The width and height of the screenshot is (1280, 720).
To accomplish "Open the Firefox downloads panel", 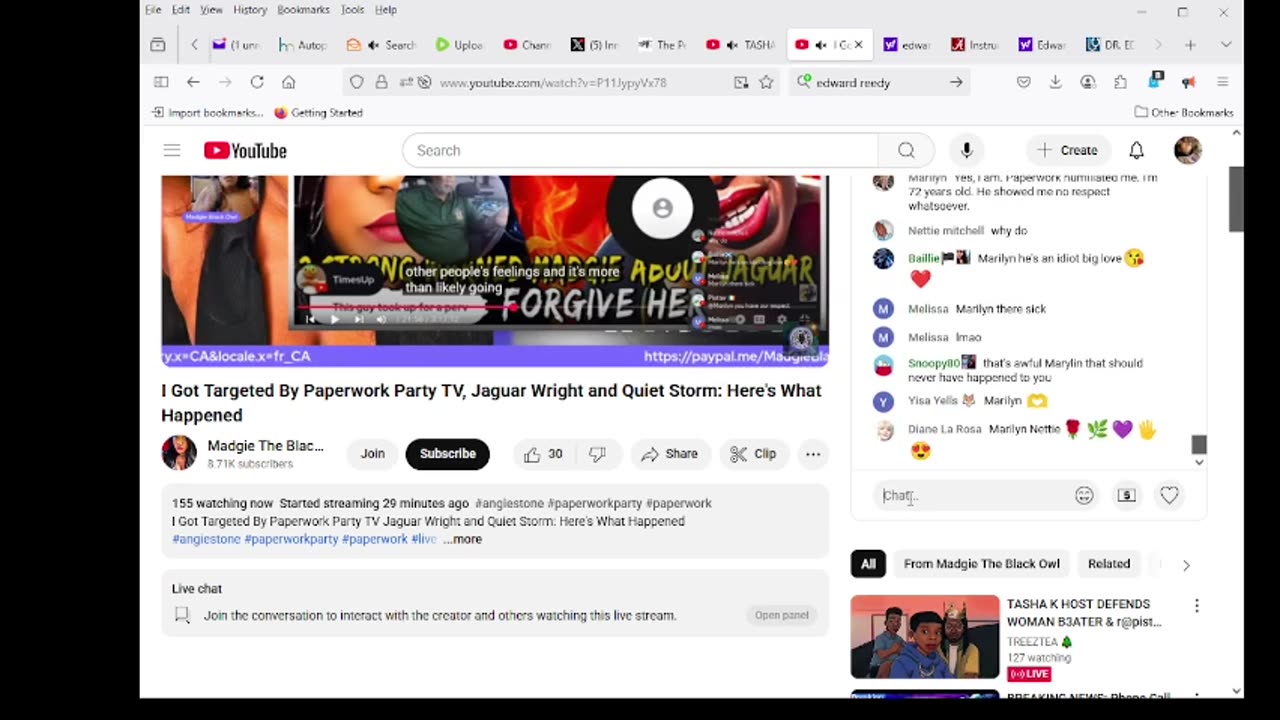I will (x=1055, y=82).
